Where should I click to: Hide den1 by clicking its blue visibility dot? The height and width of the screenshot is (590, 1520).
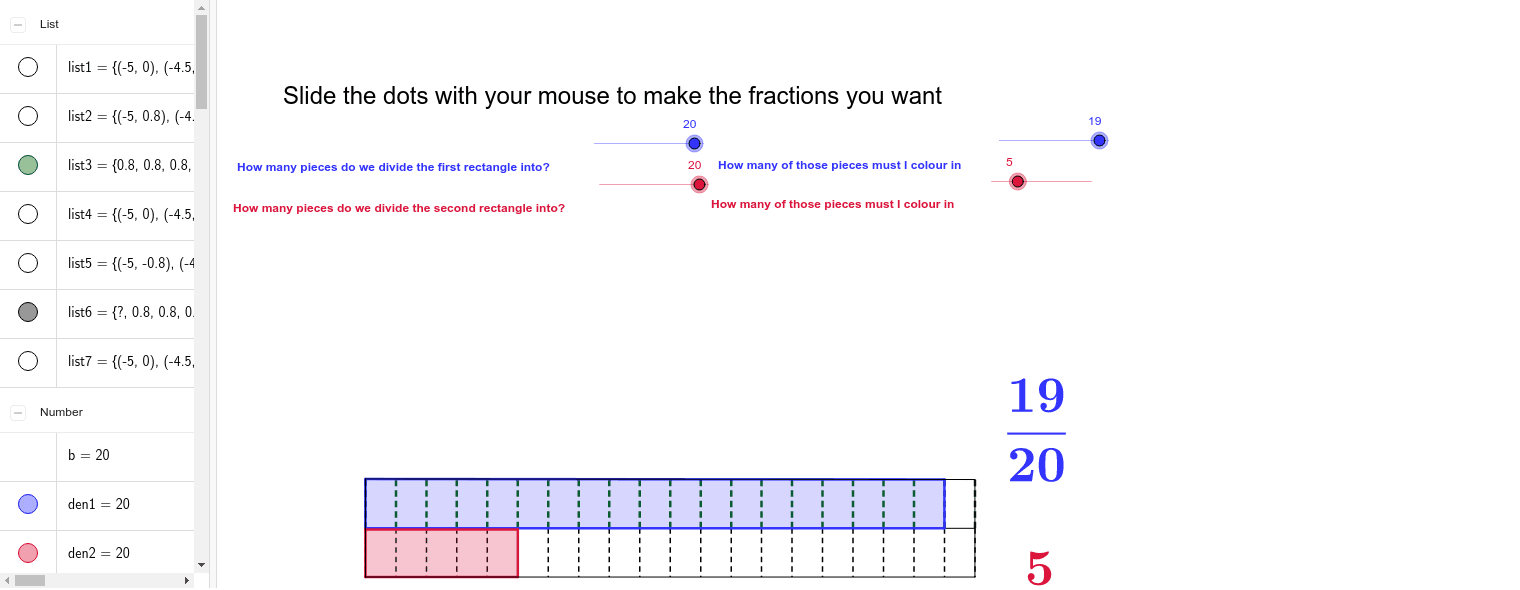[28, 504]
